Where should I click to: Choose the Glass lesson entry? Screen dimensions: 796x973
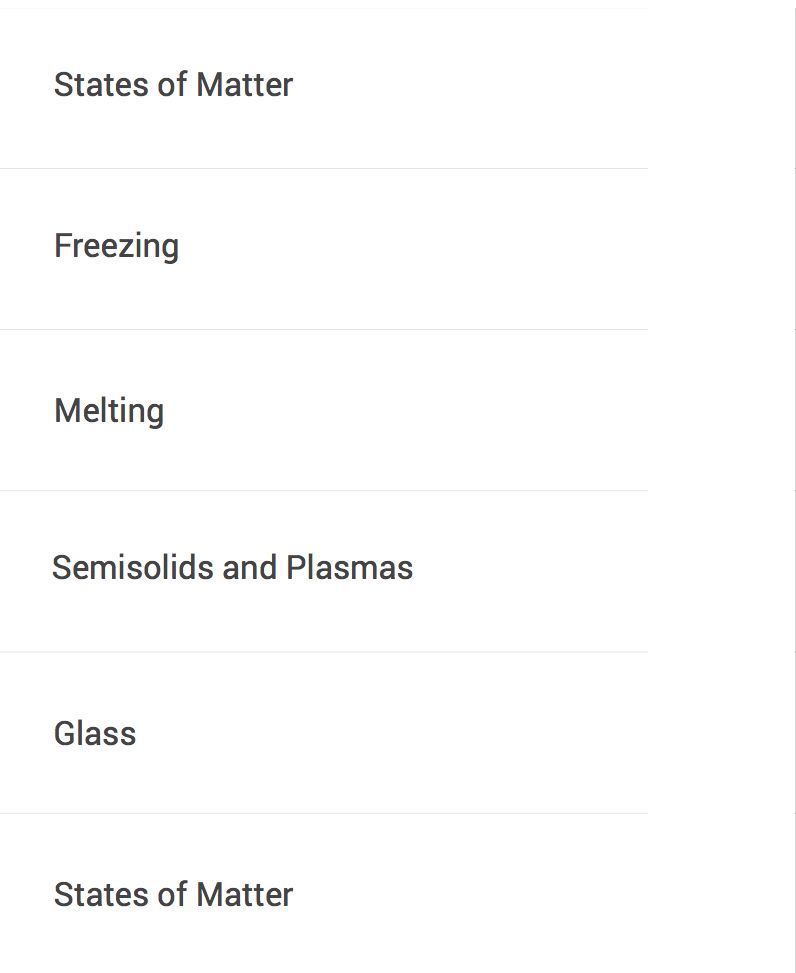95,733
